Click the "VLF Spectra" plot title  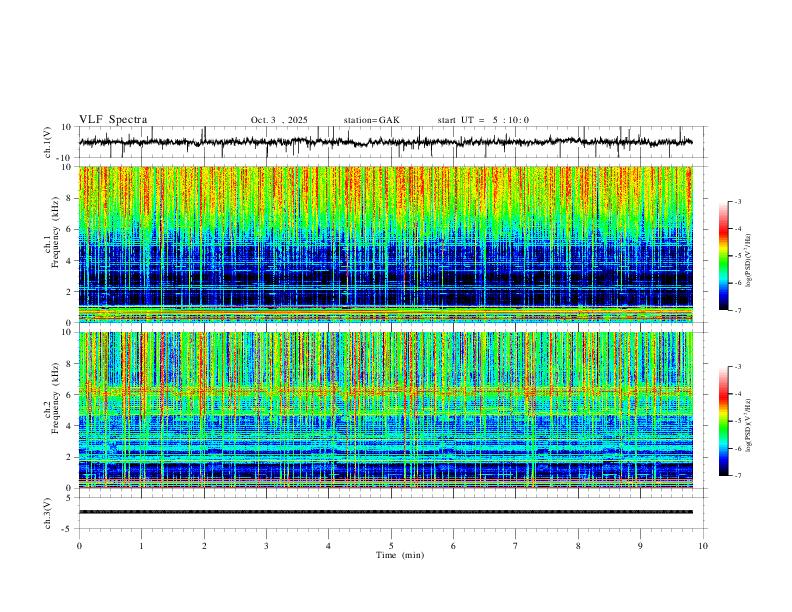(x=113, y=120)
